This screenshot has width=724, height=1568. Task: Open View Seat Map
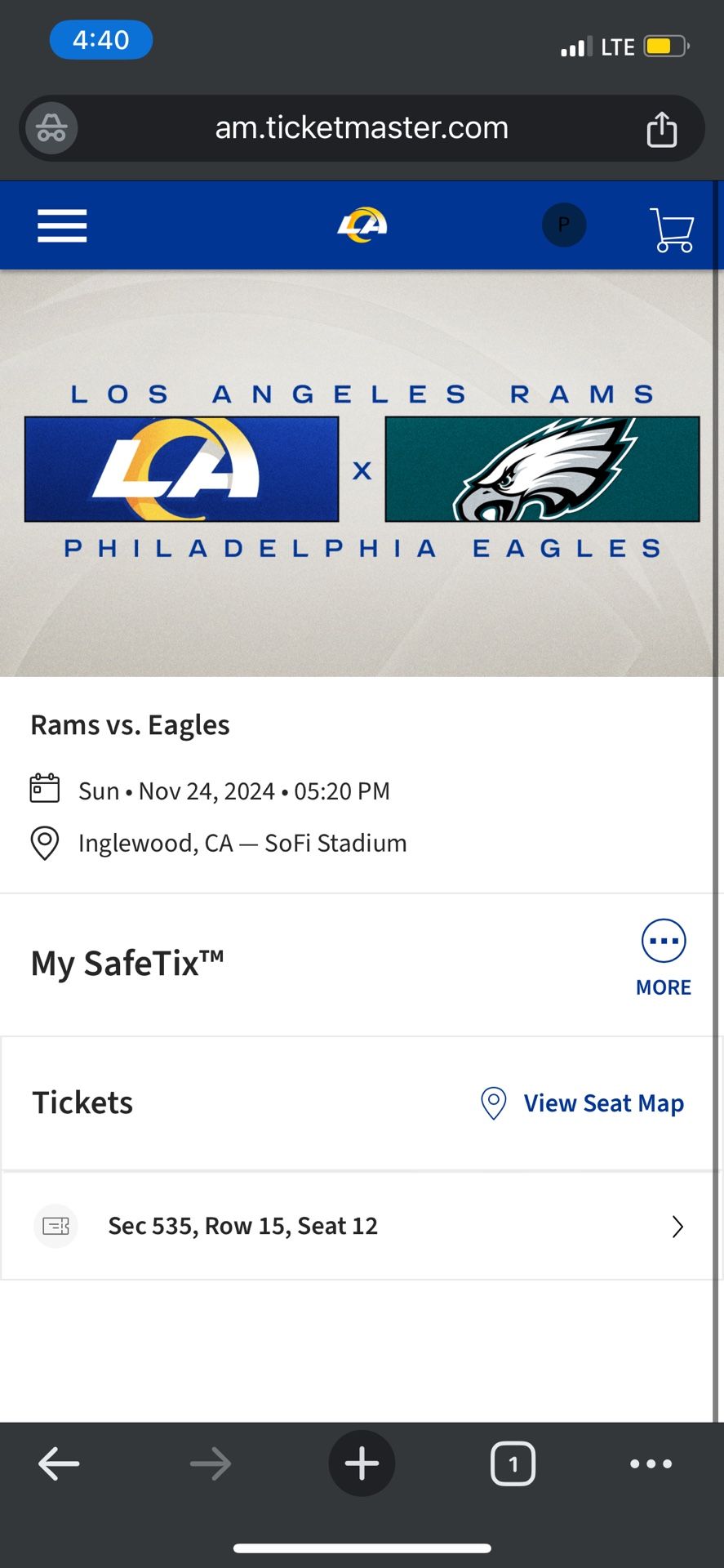(604, 1103)
